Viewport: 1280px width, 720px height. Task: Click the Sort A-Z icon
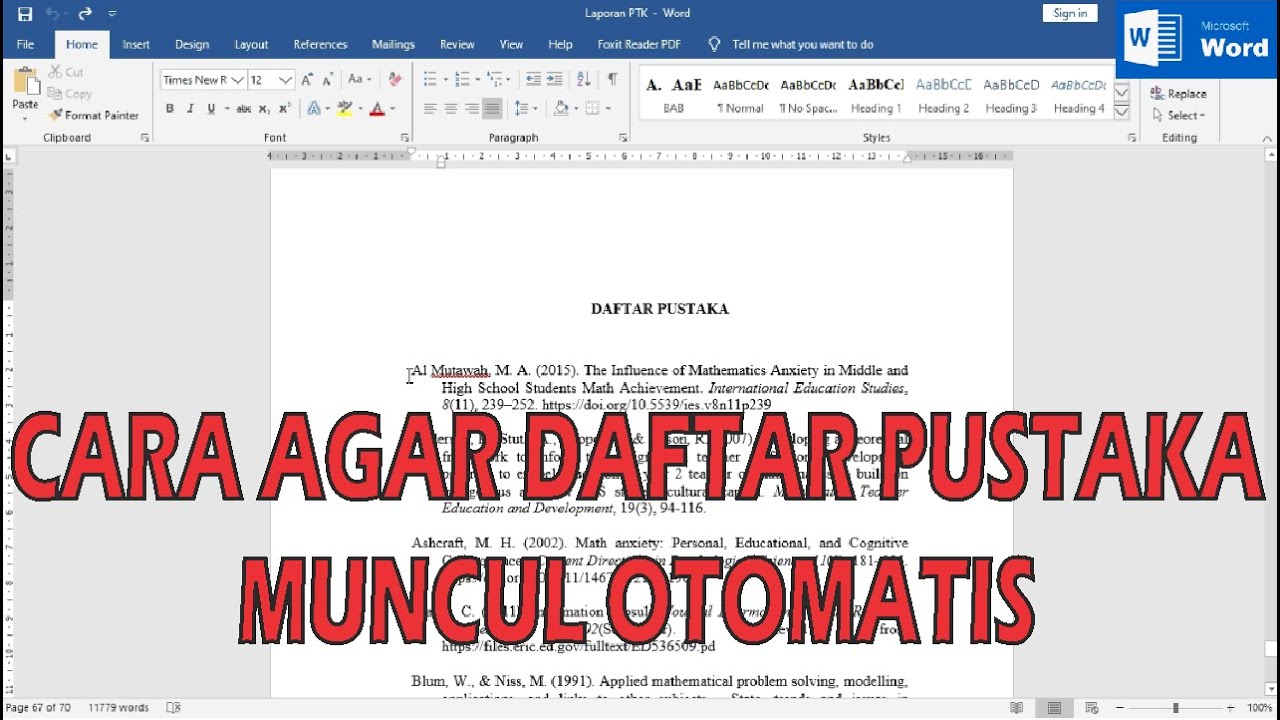pyautogui.click(x=584, y=79)
